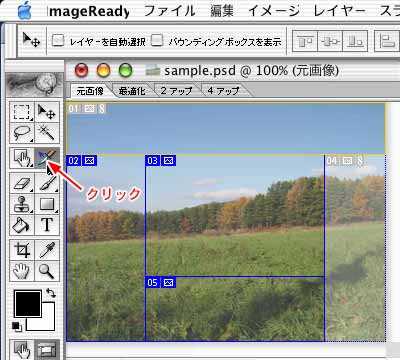Switch to the 最適化 tab
The width and height of the screenshot is (400, 360).
tap(132, 91)
